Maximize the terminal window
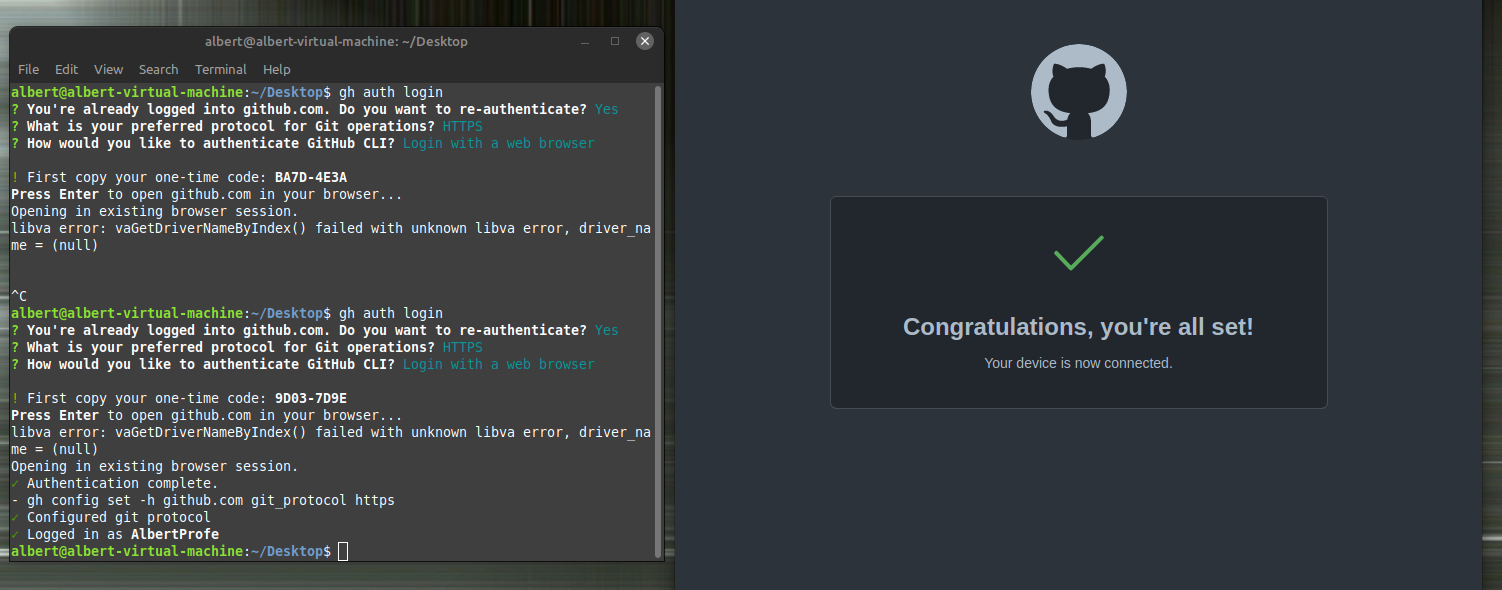1502x590 pixels. pyautogui.click(x=614, y=41)
